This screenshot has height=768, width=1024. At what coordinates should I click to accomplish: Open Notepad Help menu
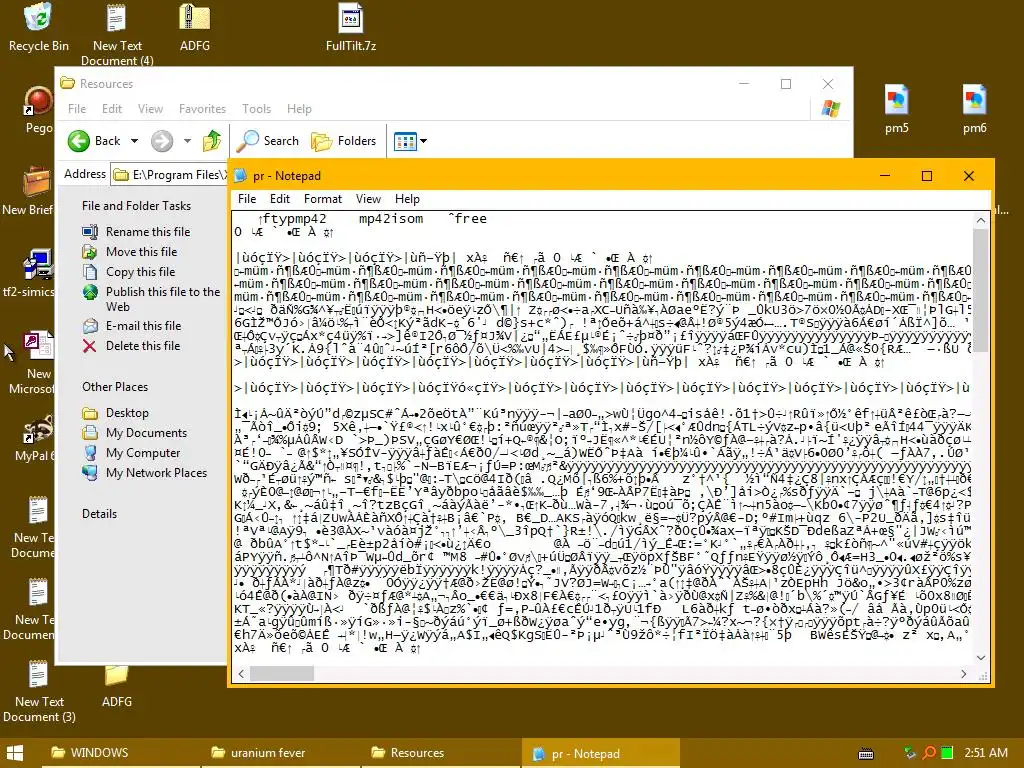pos(407,199)
